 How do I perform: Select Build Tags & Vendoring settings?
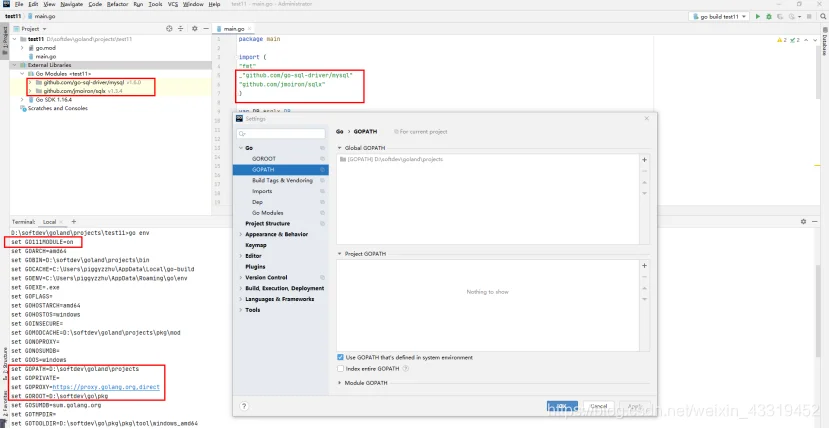[282, 180]
